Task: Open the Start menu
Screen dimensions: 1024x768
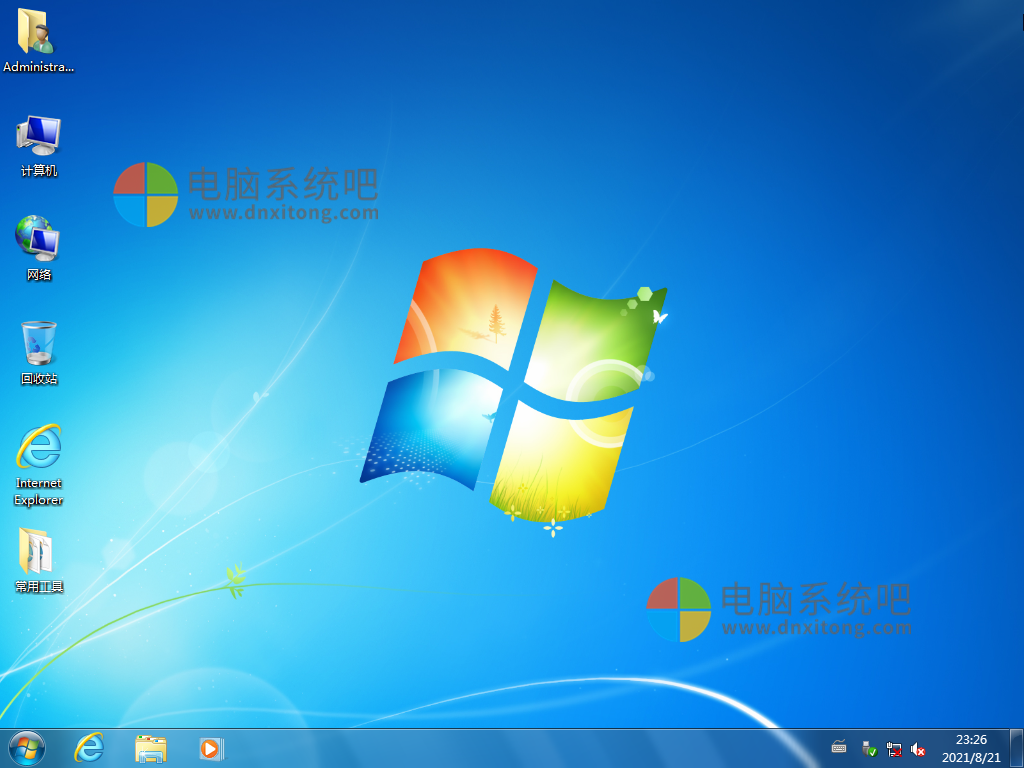Action: pos(25,748)
